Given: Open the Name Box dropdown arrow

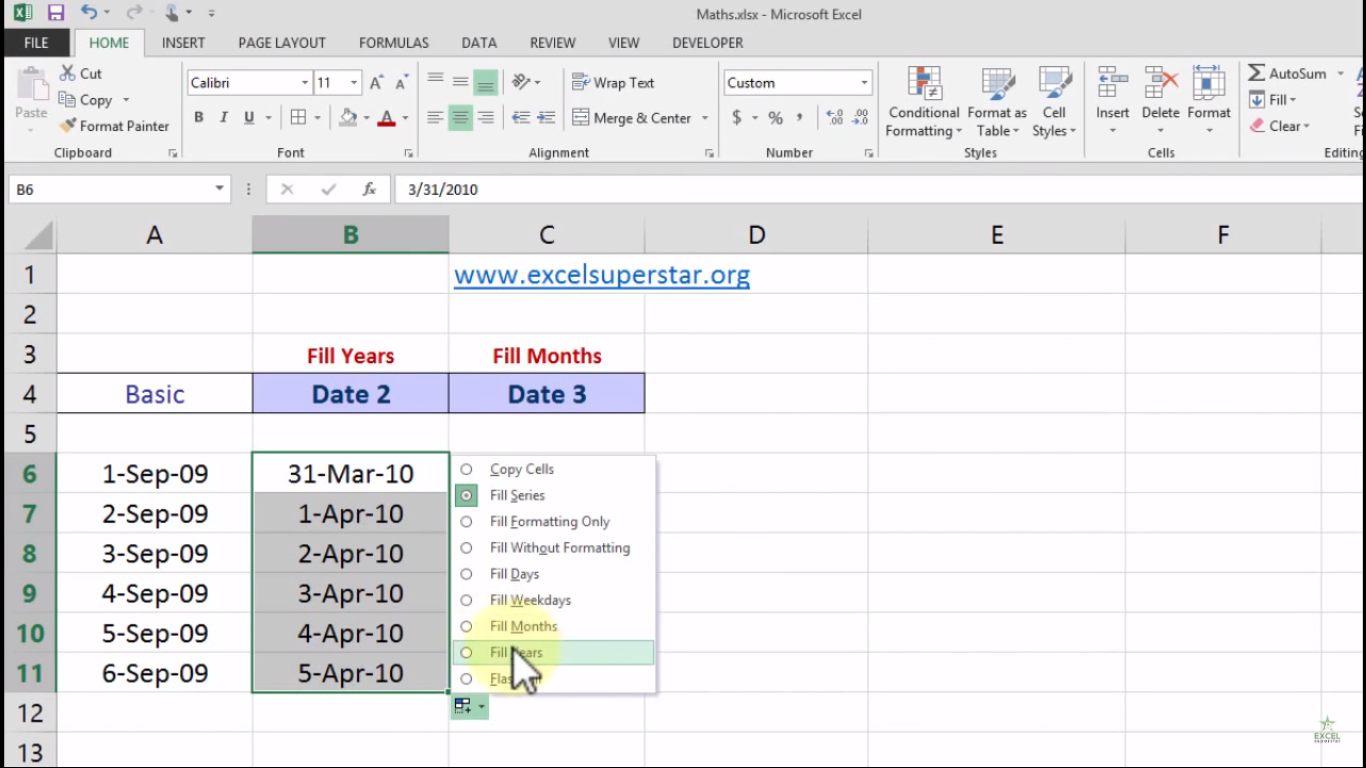Looking at the screenshot, I should [219, 189].
